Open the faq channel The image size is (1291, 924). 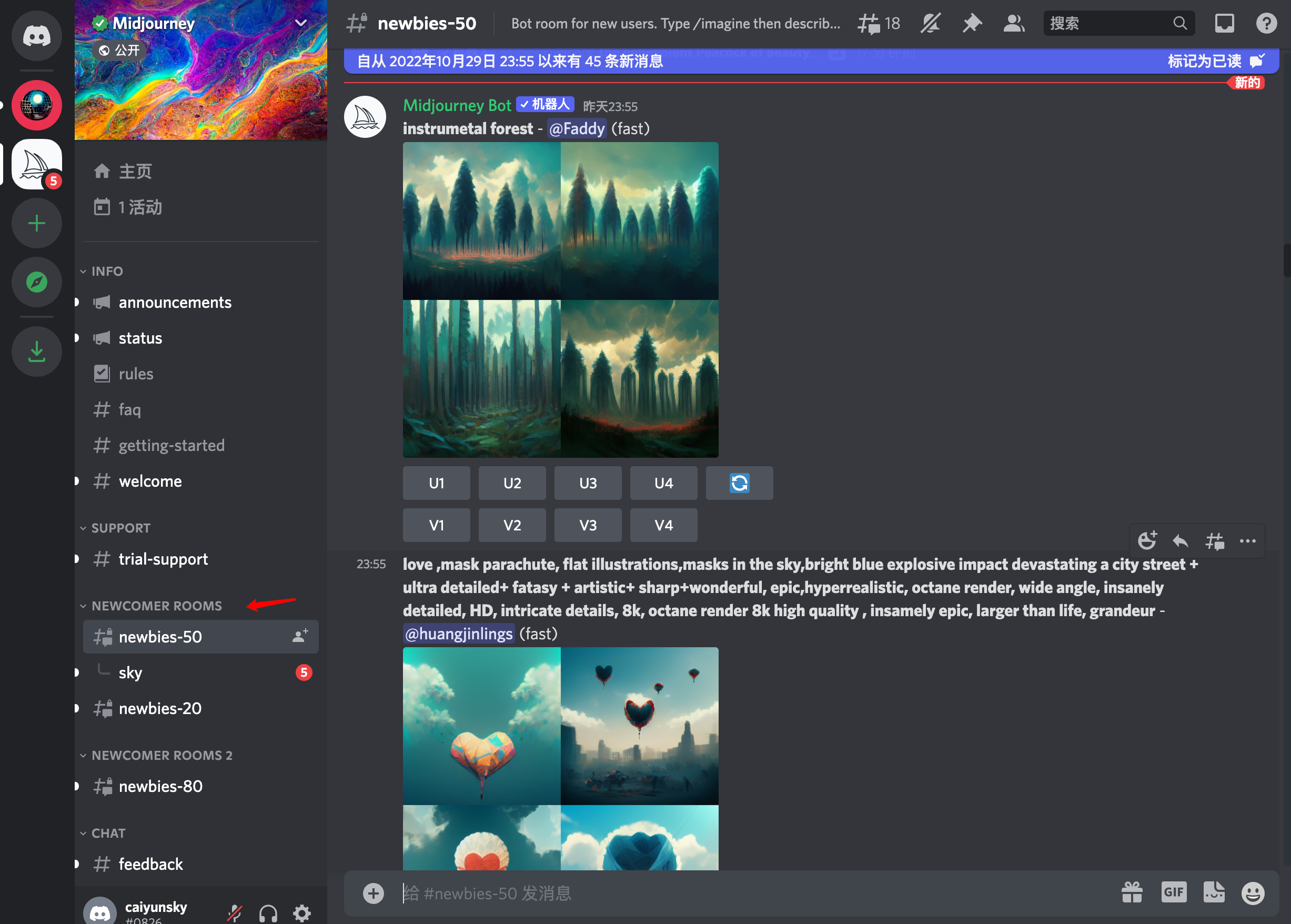point(201,410)
